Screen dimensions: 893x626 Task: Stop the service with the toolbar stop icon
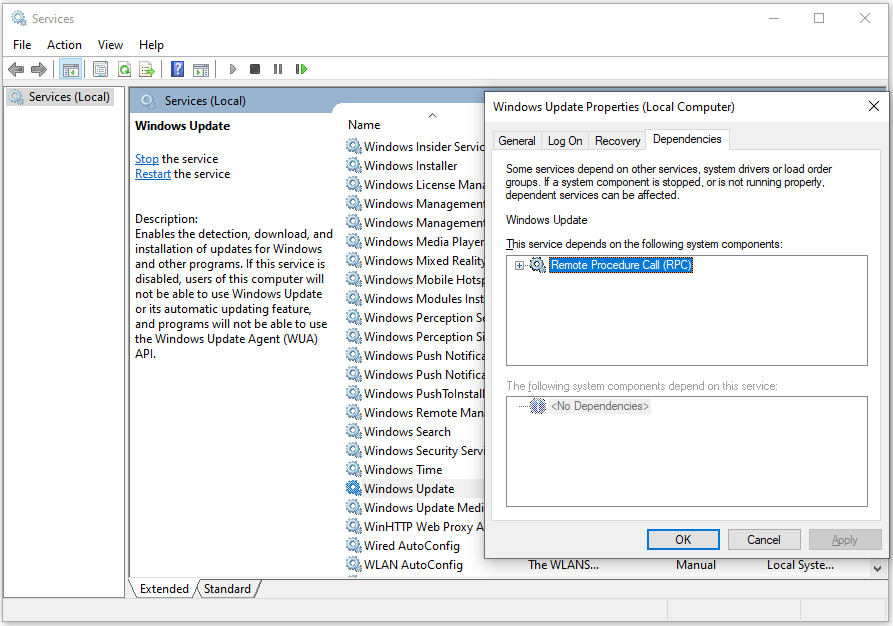255,69
